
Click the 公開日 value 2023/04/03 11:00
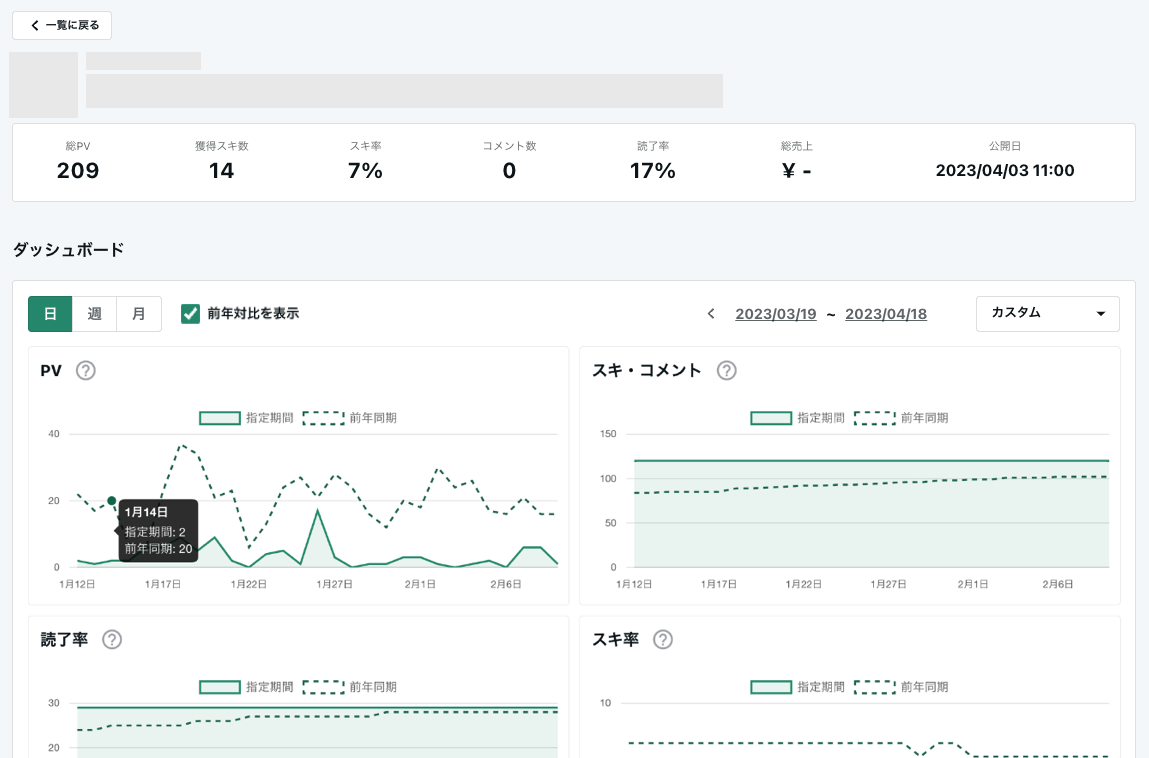pos(1005,171)
